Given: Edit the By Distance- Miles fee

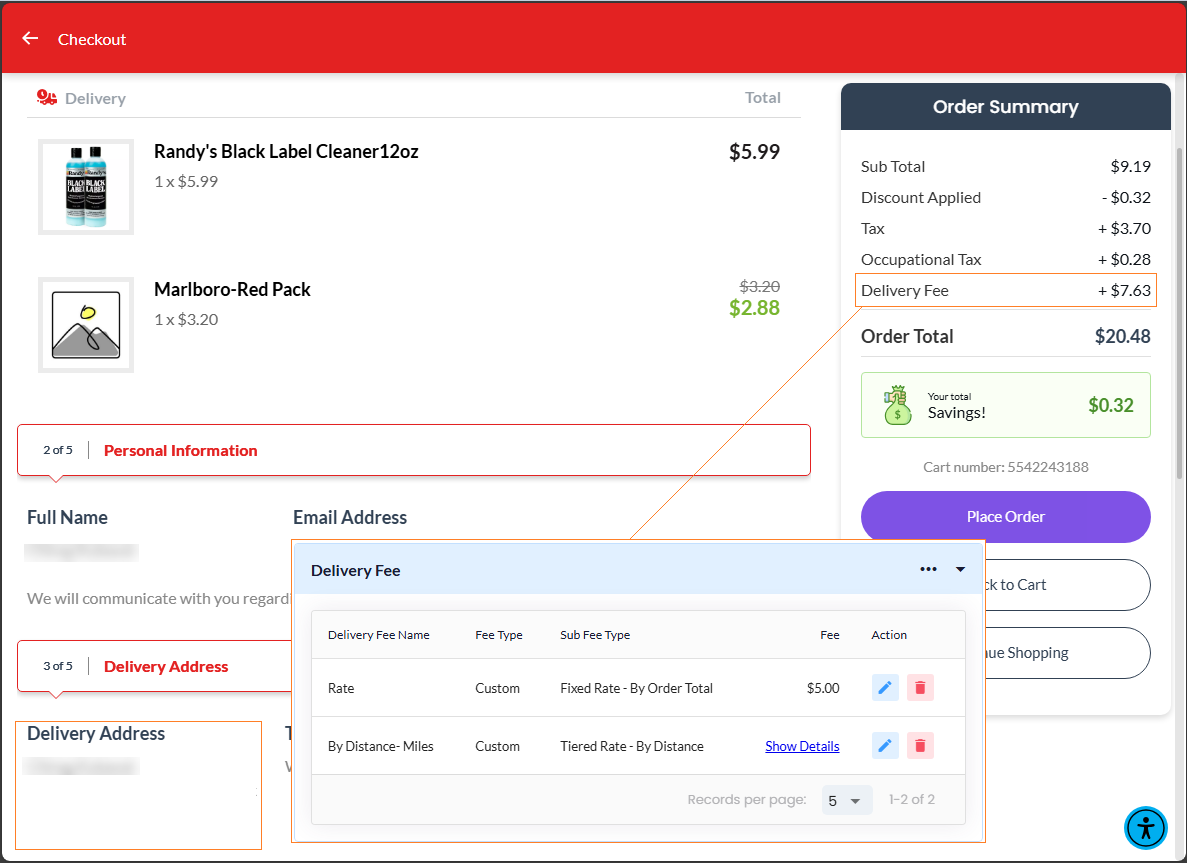Looking at the screenshot, I should tap(885, 746).
